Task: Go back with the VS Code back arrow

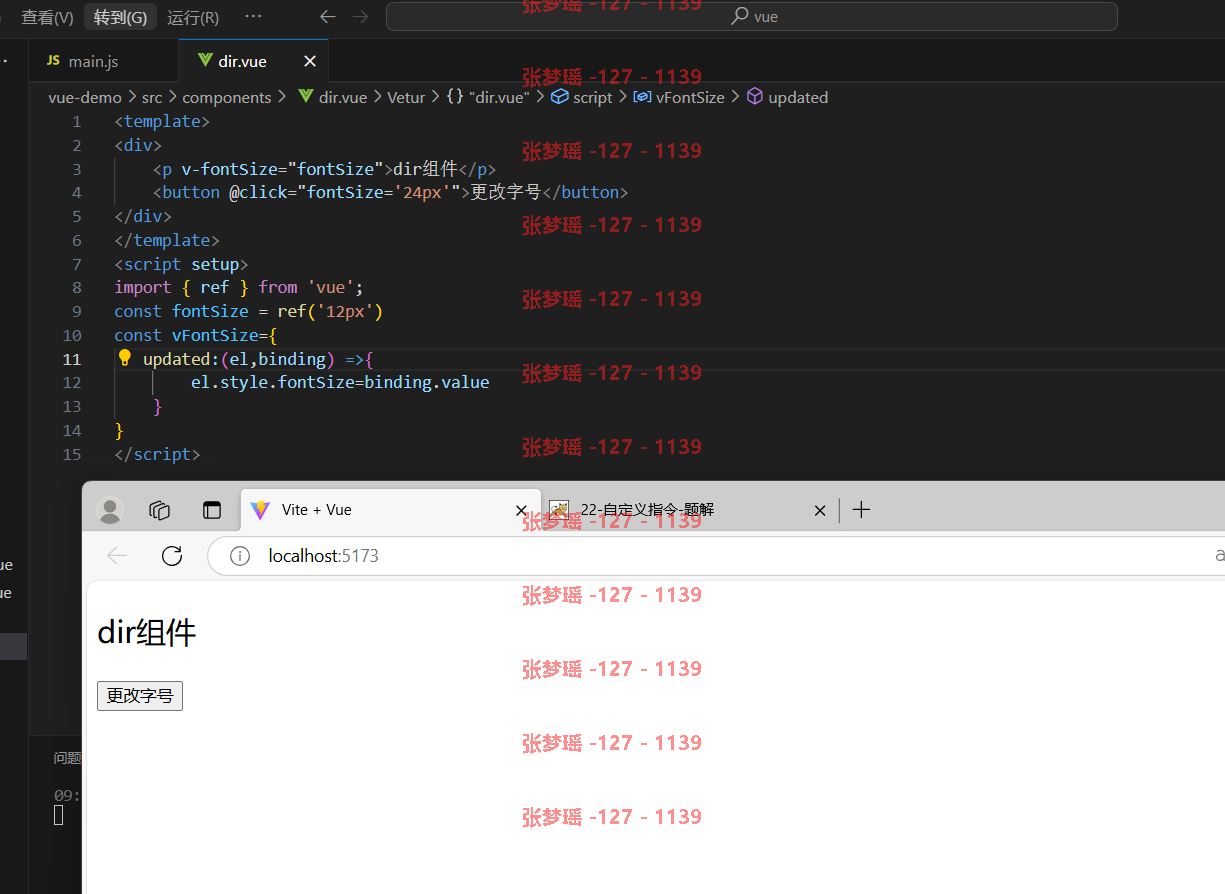Action: pos(326,17)
